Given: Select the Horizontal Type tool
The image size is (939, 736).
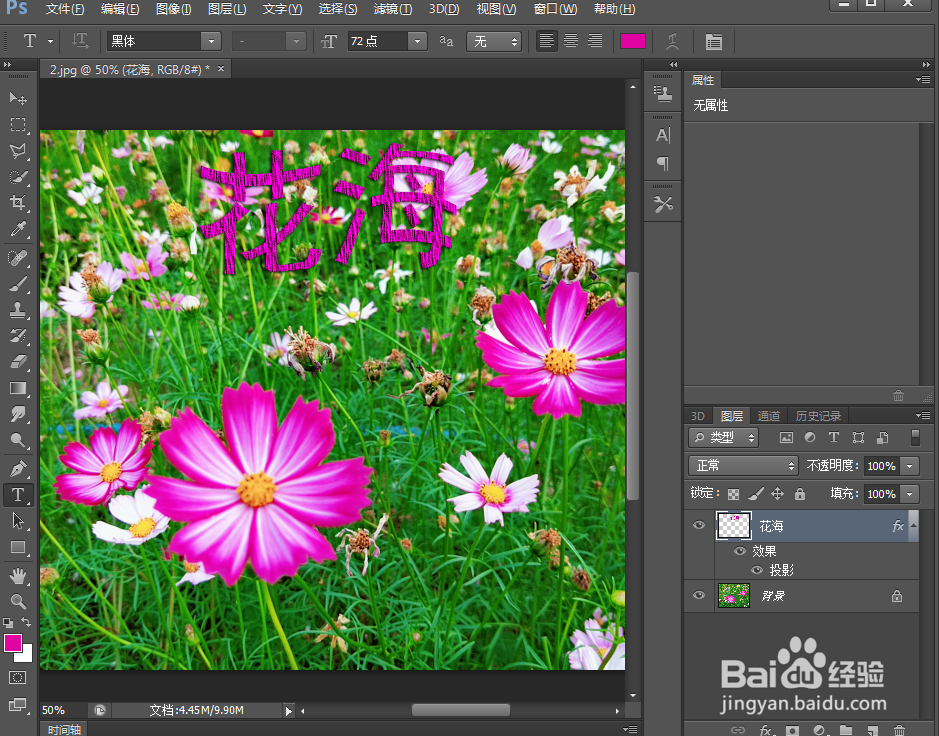Looking at the screenshot, I should (x=18, y=495).
